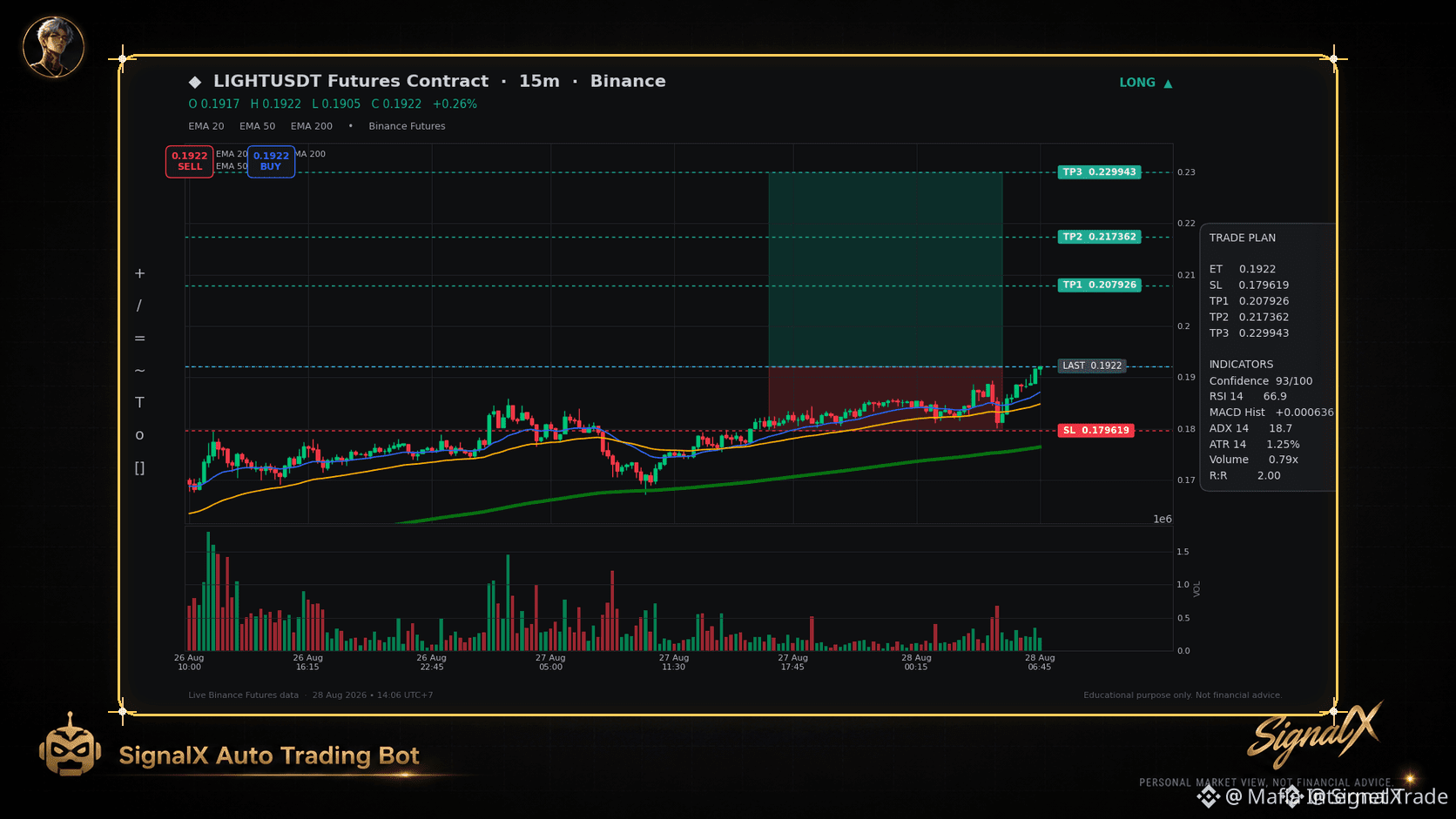Click the SL row in Trade Plan panel
Screen dimensions: 1456x819
tap(1249, 285)
